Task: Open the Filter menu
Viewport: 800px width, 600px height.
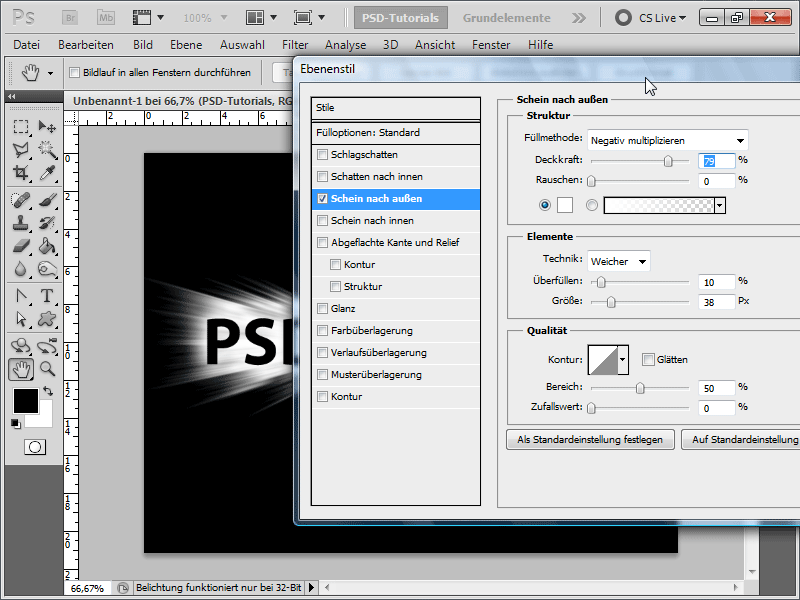Action: coord(295,45)
